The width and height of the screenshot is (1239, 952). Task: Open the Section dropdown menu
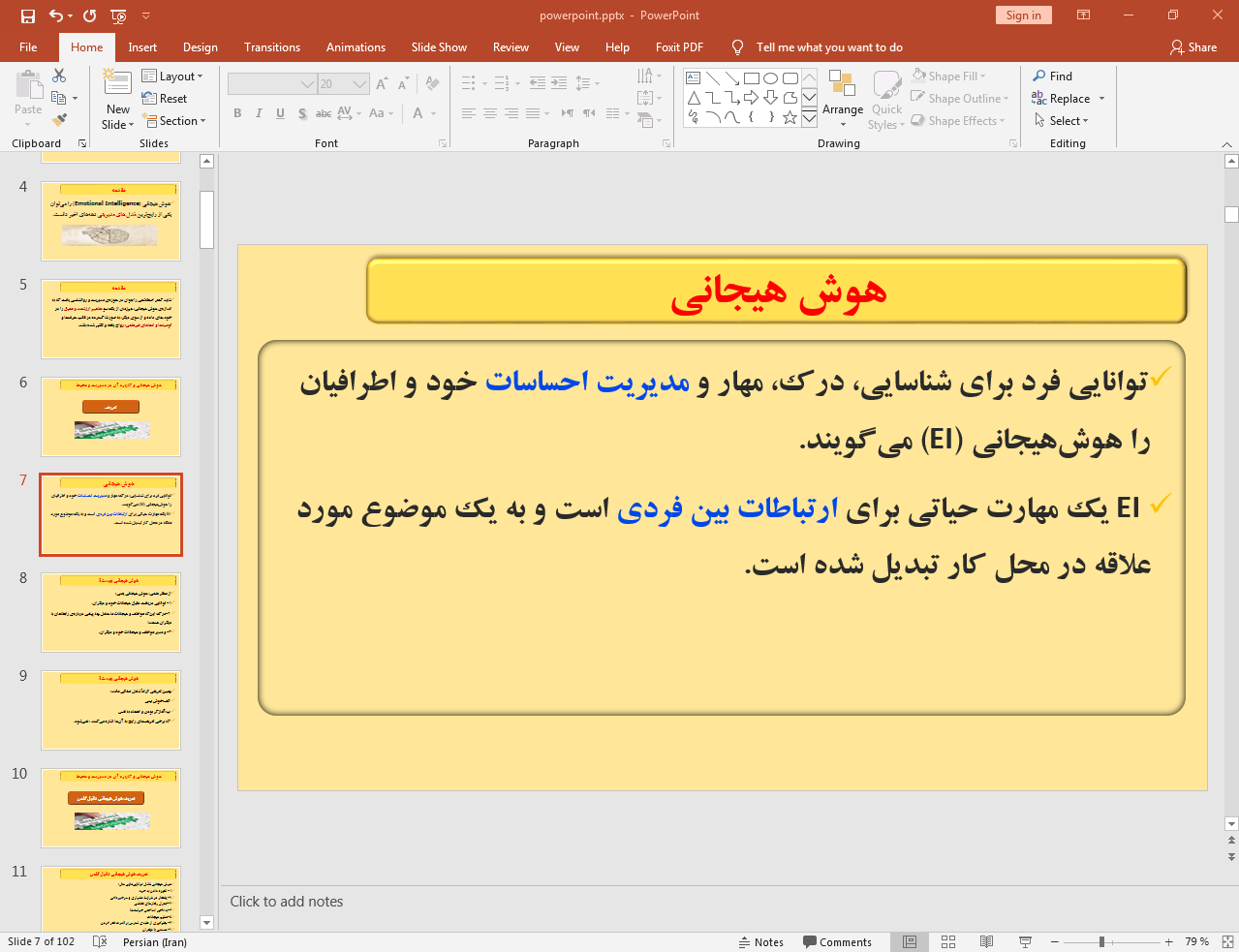(174, 121)
